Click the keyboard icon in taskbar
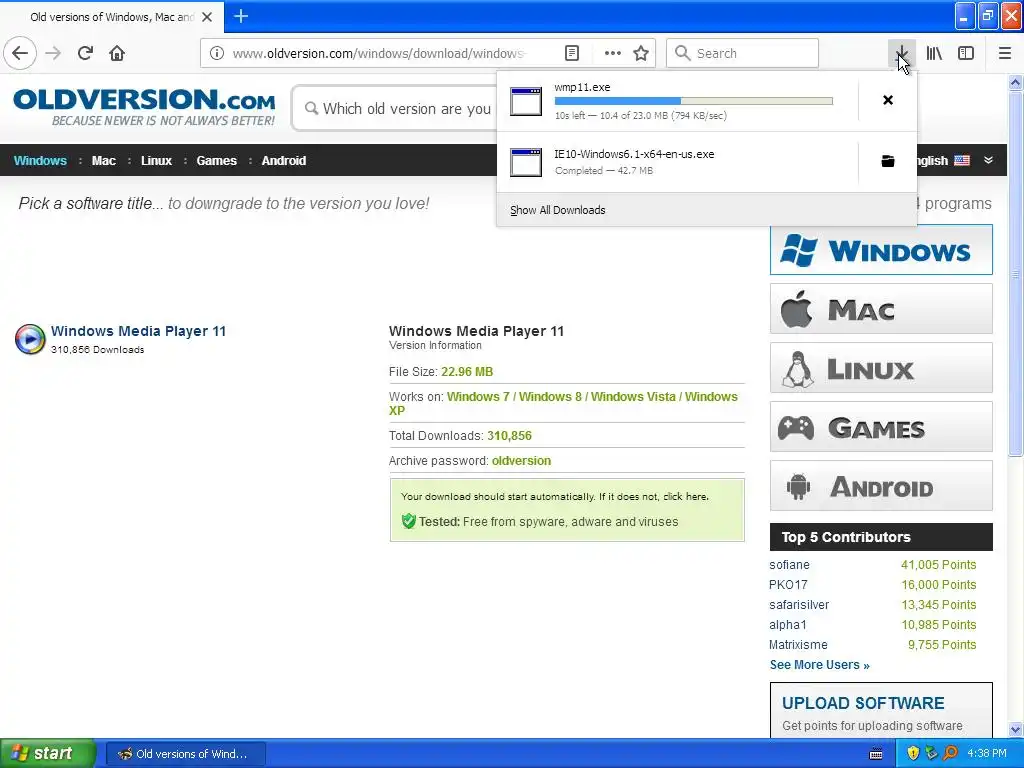 pyautogui.click(x=876, y=754)
